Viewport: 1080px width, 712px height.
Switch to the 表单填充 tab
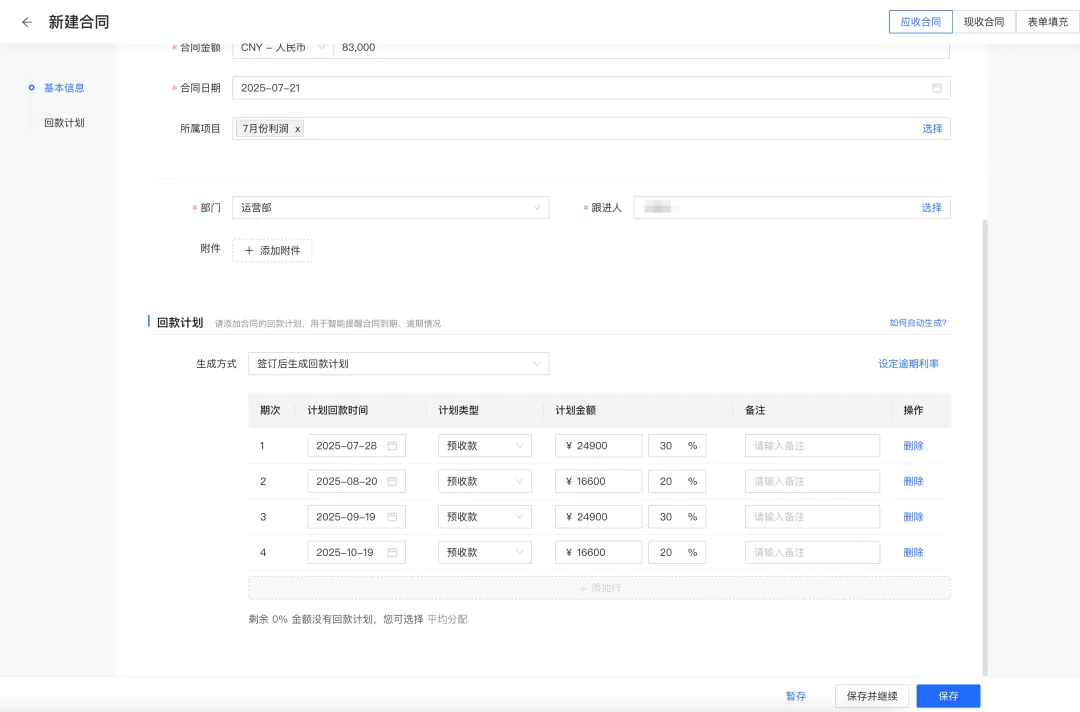tap(1047, 21)
